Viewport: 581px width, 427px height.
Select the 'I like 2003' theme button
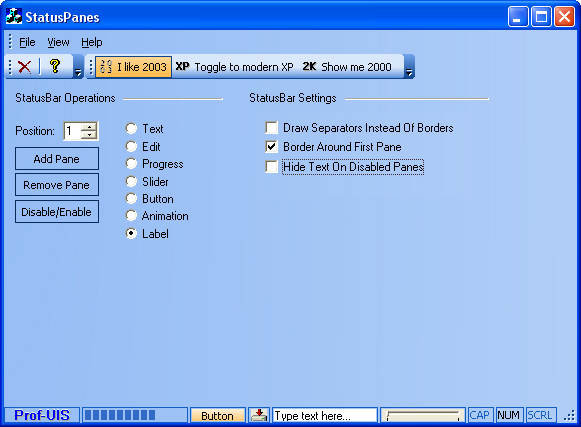(x=133, y=67)
